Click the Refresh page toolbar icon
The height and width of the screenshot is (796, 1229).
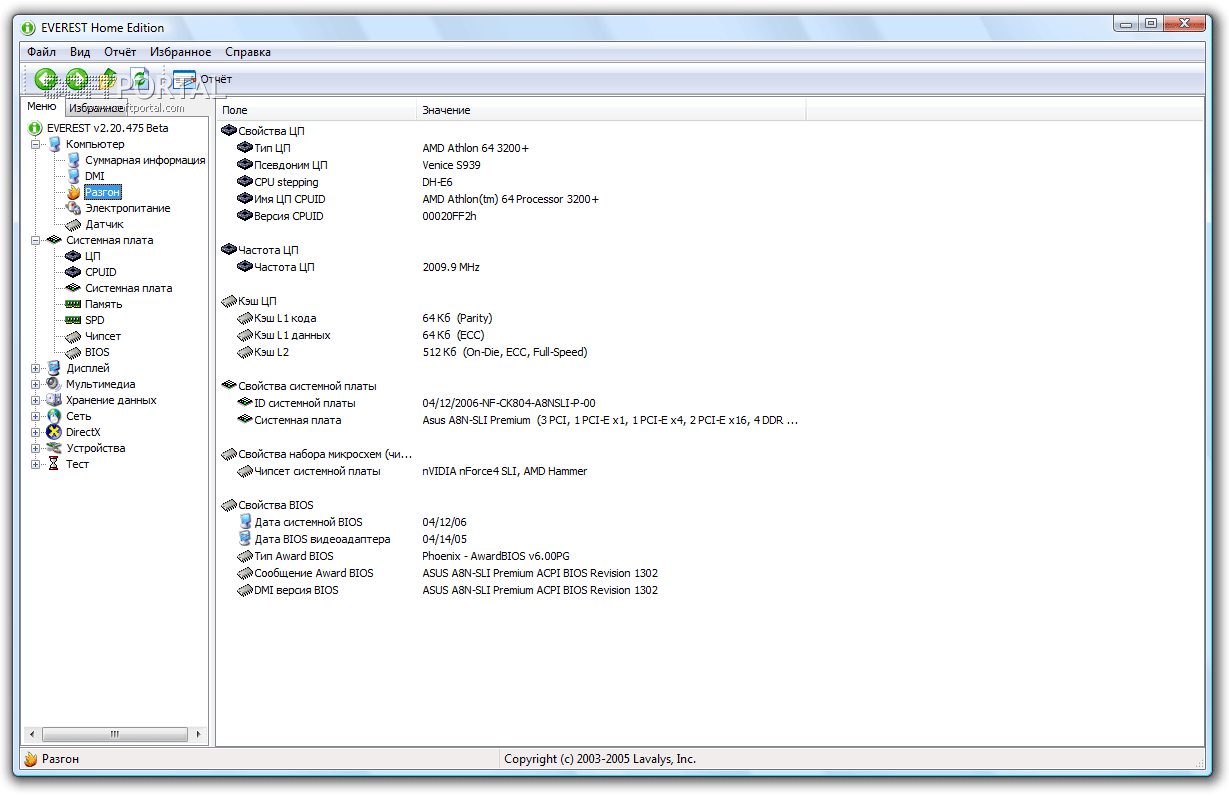coord(139,78)
